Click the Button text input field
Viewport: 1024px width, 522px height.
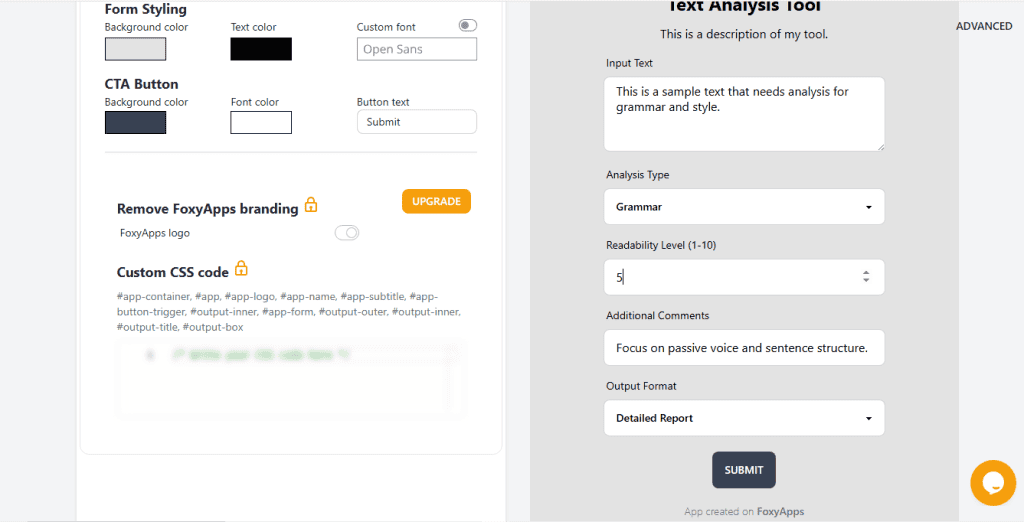416,122
